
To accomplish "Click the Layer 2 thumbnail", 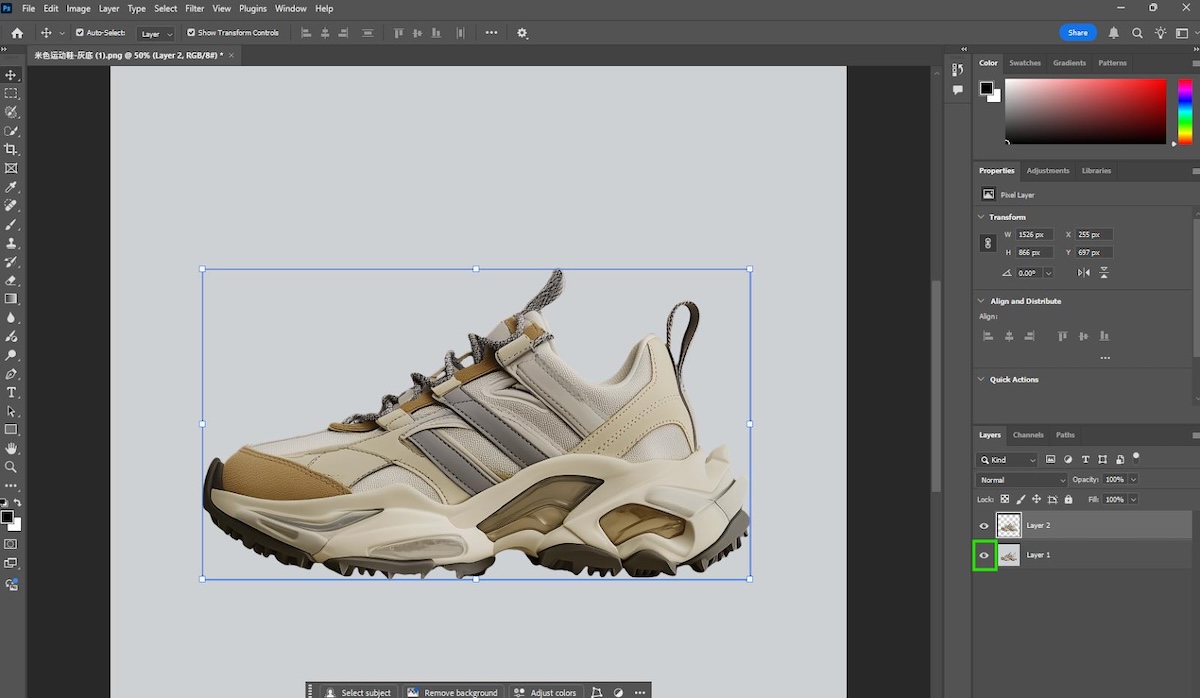I will [1009, 525].
